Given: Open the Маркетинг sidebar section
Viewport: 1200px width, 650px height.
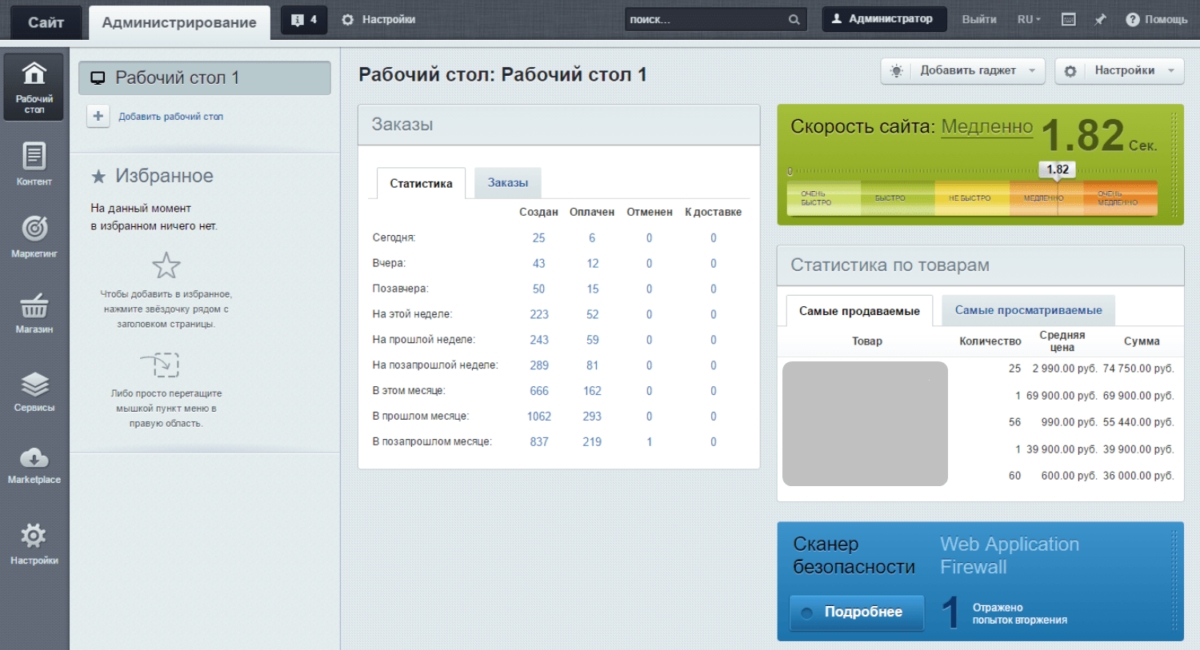Looking at the screenshot, I should (34, 237).
